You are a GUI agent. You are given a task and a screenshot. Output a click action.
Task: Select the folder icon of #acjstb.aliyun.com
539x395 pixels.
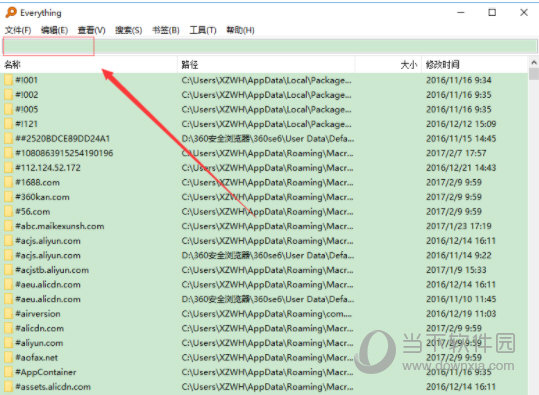coord(9,270)
